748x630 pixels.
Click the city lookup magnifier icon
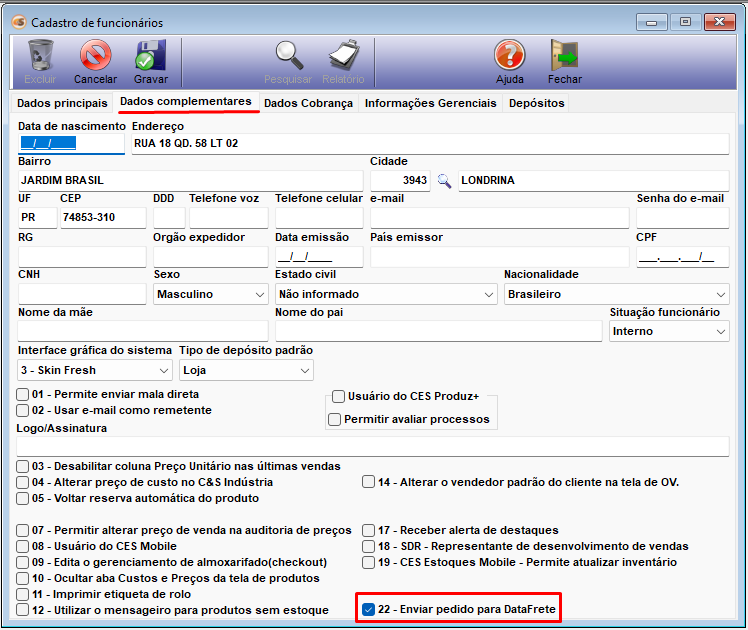coord(443,181)
